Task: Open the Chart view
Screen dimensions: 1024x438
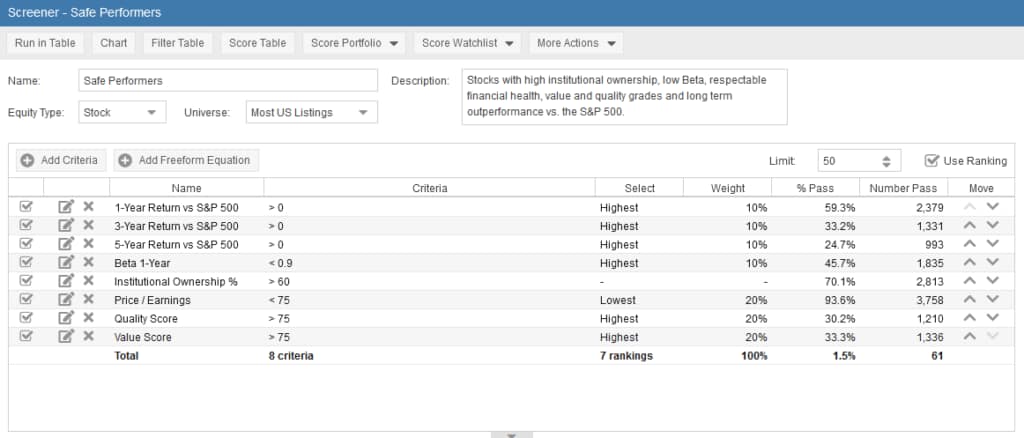Action: coord(114,43)
